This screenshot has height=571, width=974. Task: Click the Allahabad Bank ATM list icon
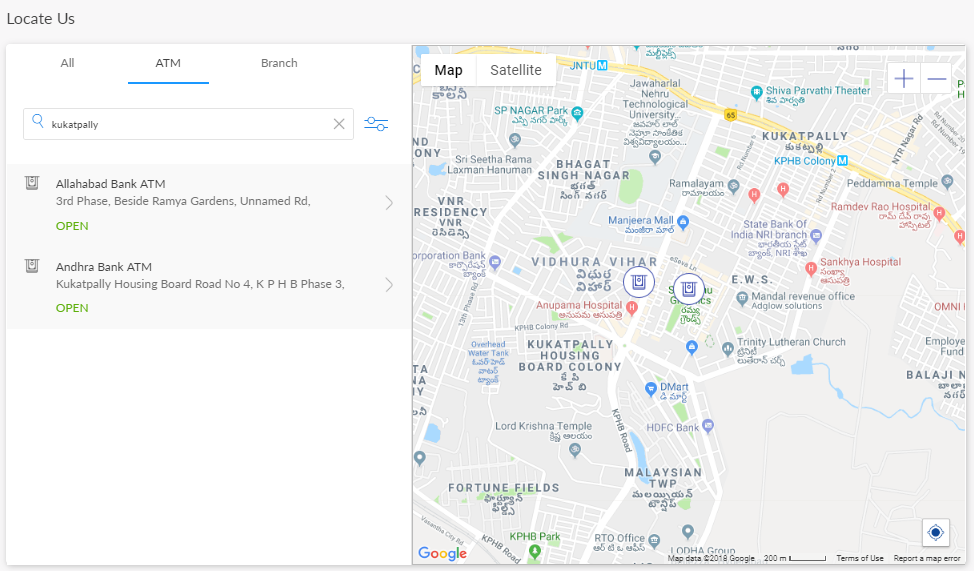click(32, 182)
